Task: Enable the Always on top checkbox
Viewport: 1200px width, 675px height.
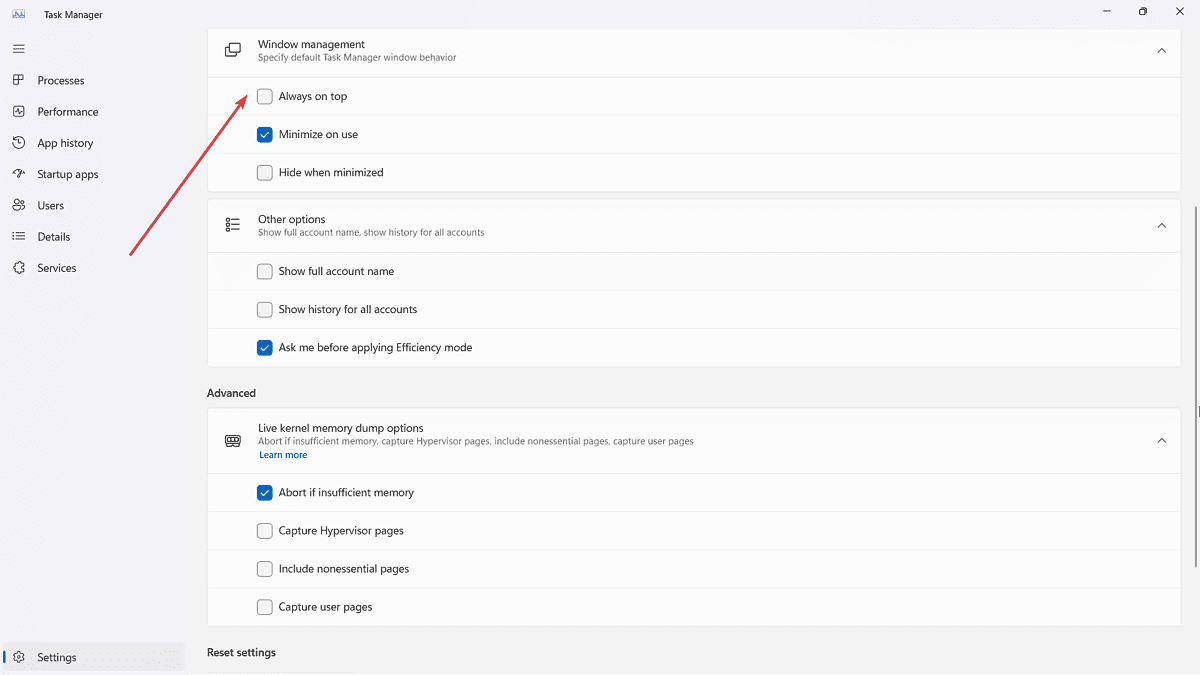Action: point(264,96)
